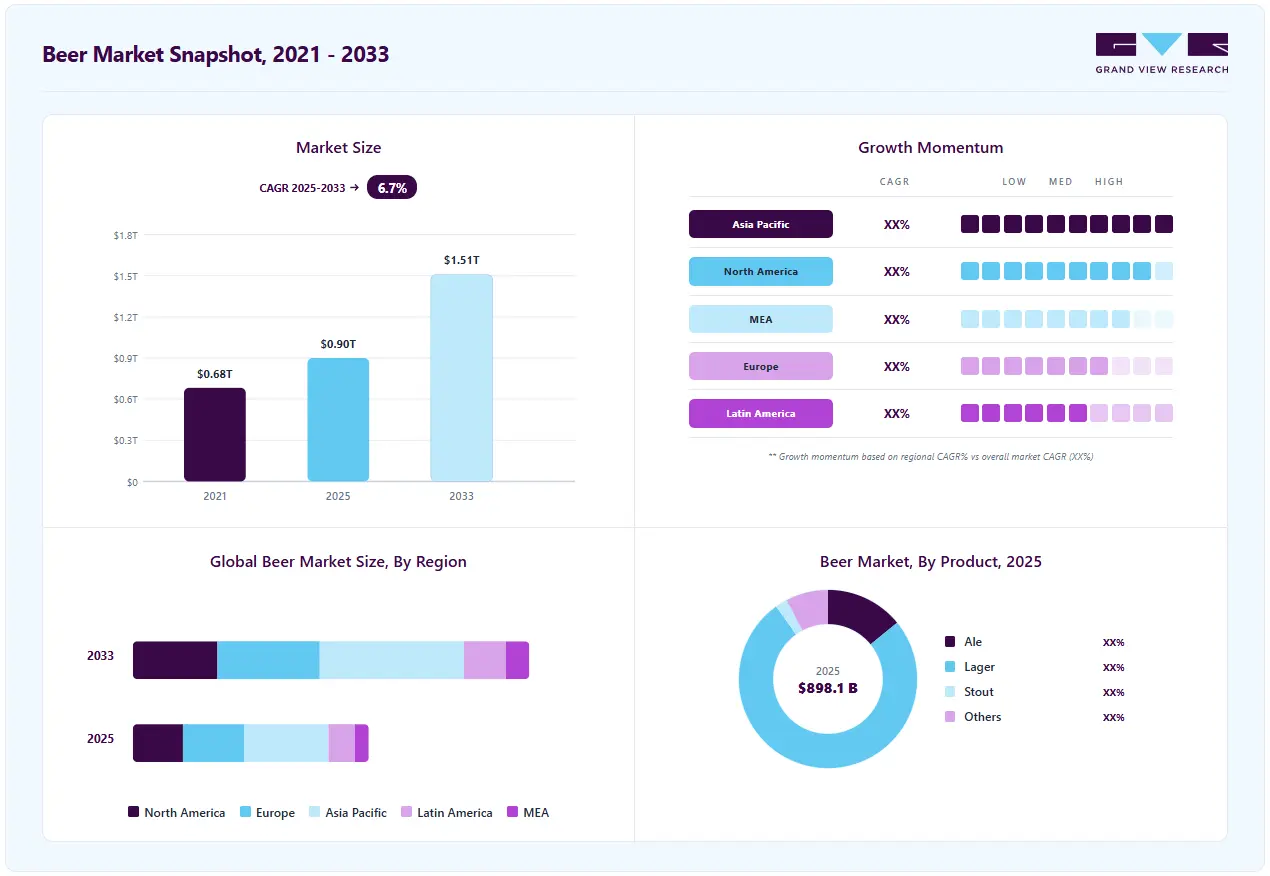
Task: Click the MEA legend swatch in region chart
Action: (513, 812)
